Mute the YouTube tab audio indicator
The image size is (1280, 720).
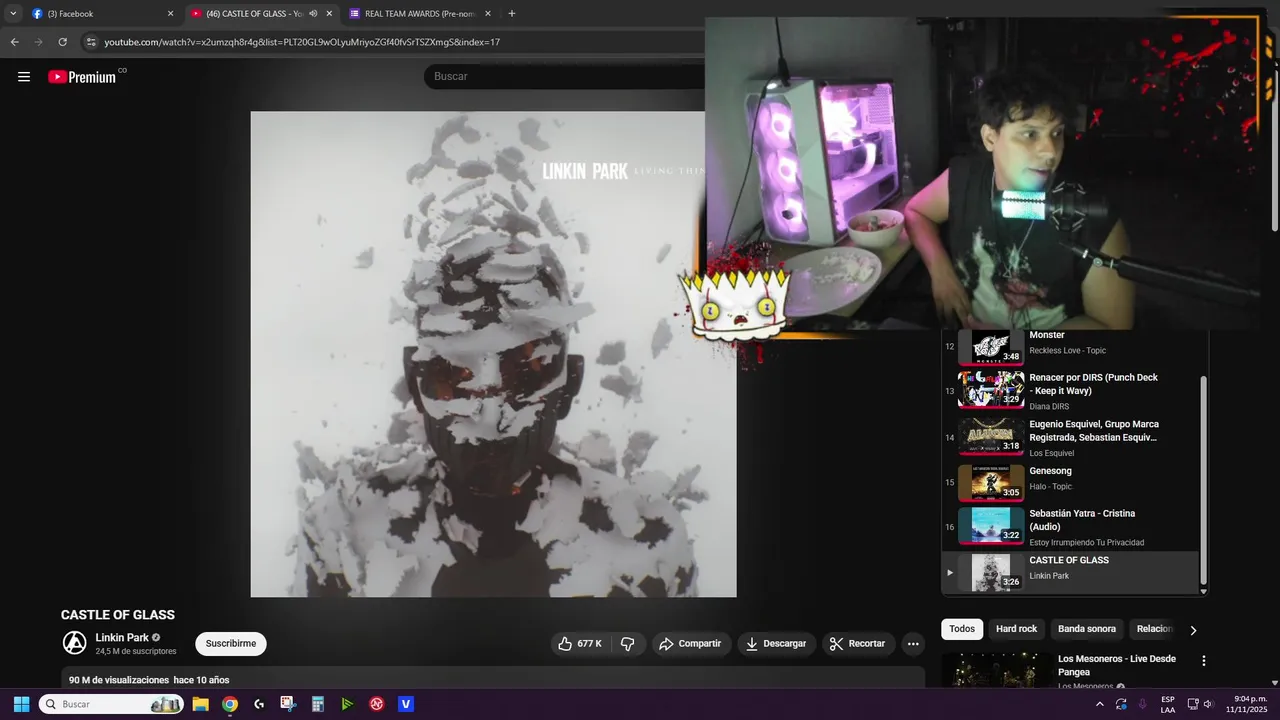(x=313, y=14)
